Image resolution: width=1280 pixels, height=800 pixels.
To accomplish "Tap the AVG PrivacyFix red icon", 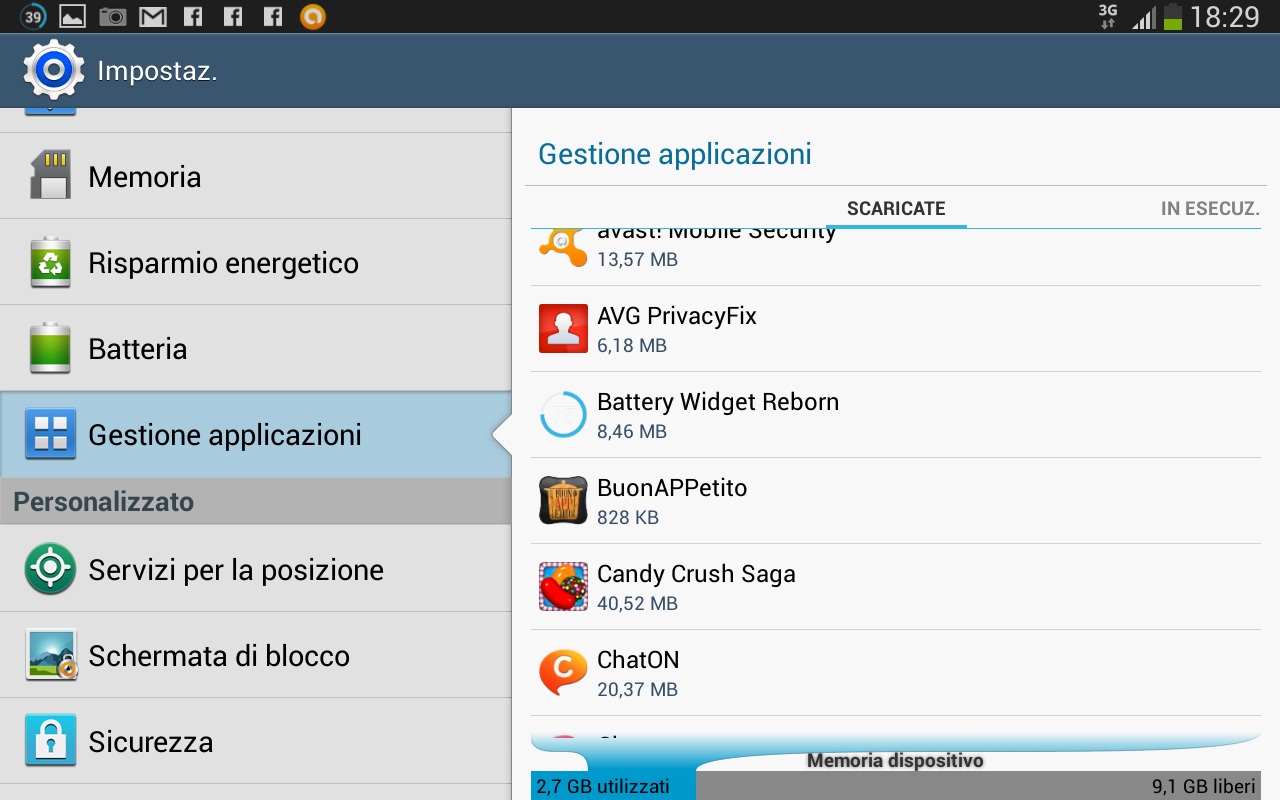I will (x=563, y=329).
